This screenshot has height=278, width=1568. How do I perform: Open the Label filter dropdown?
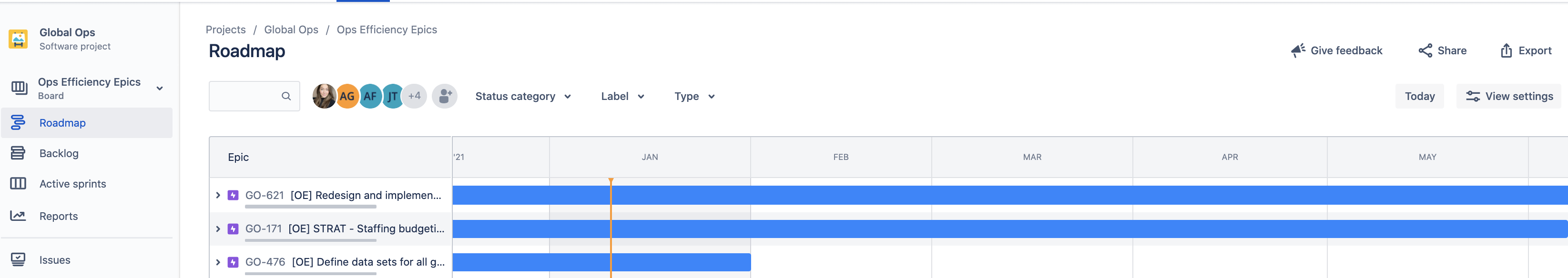pyautogui.click(x=622, y=96)
